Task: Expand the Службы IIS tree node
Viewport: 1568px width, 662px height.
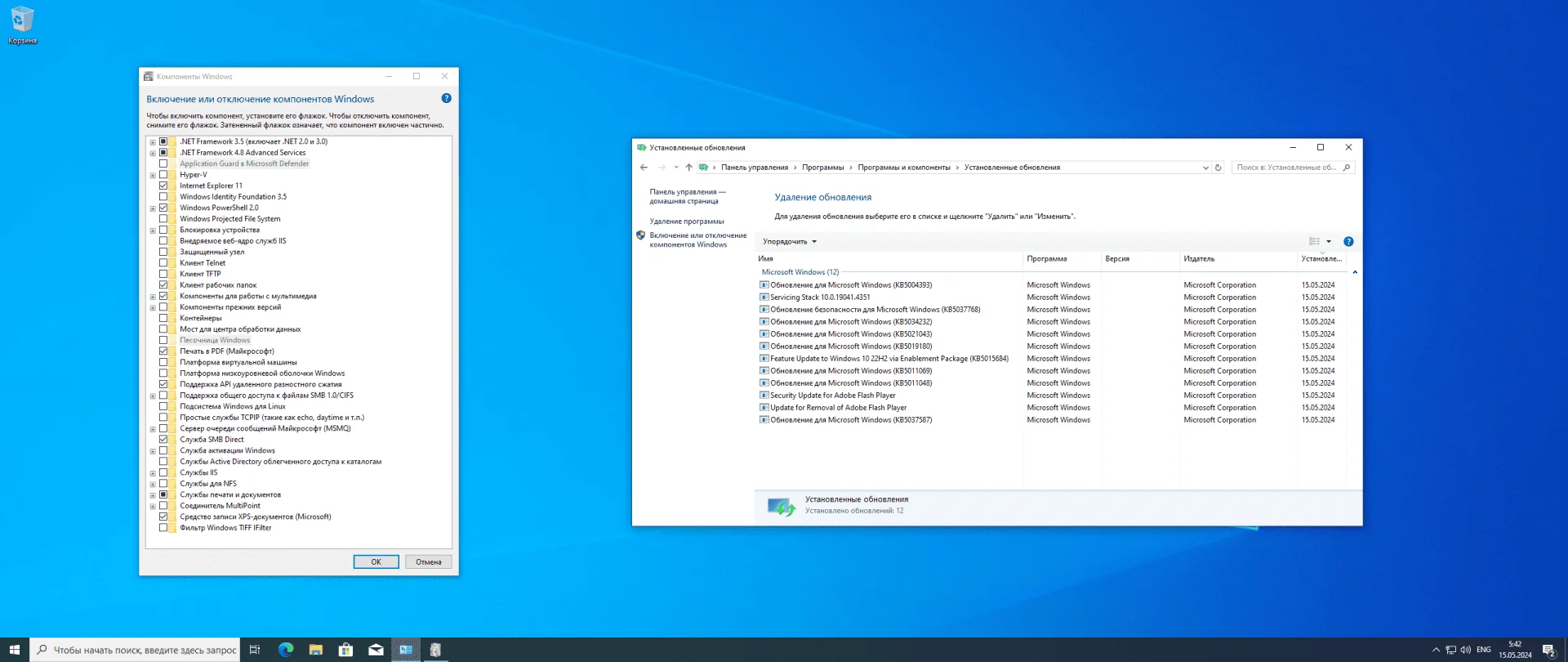Action: (x=153, y=473)
